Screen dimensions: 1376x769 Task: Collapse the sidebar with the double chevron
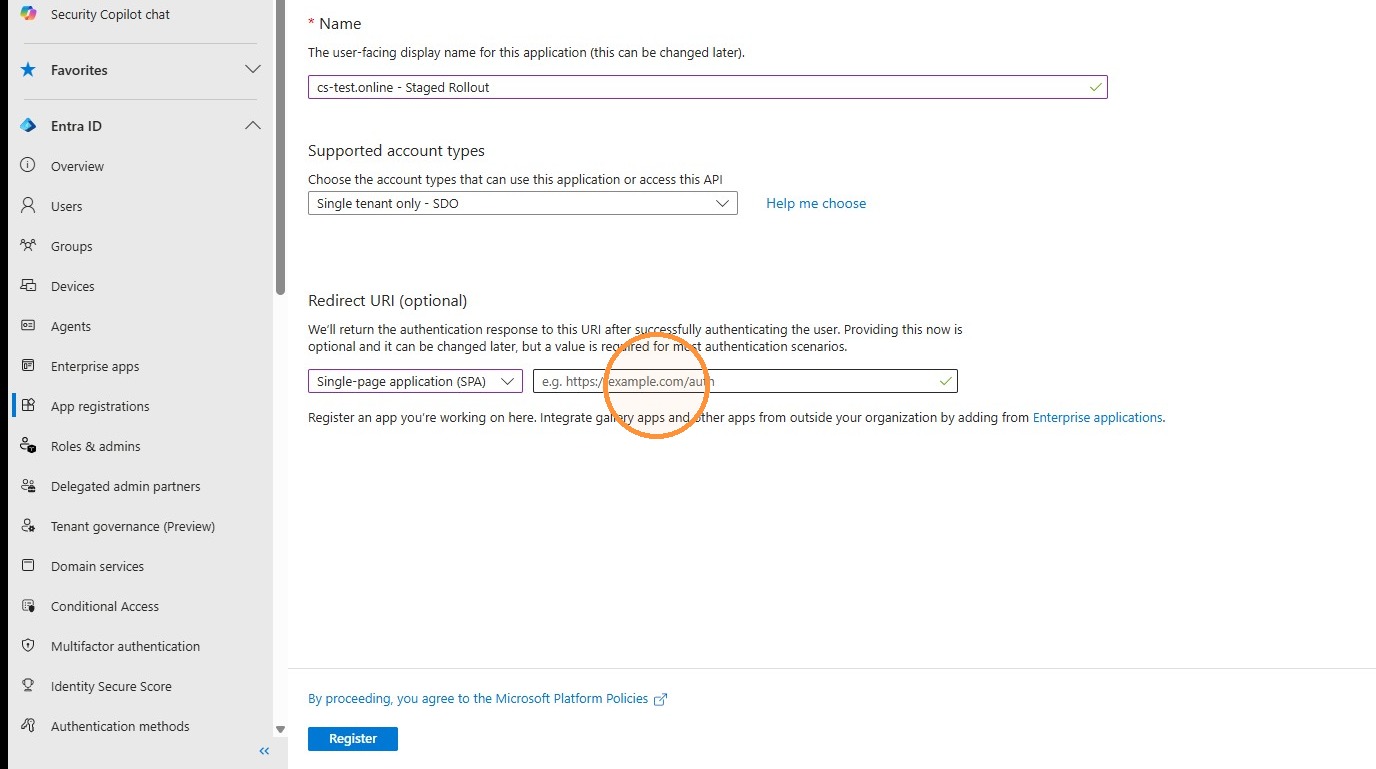click(264, 751)
